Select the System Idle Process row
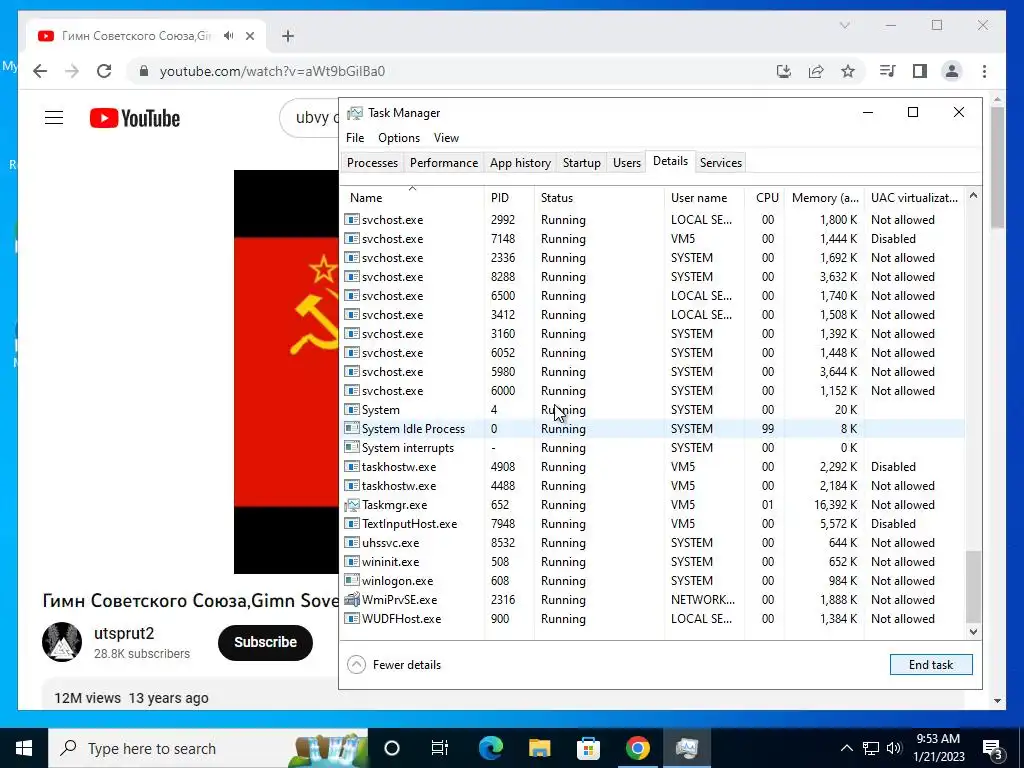This screenshot has width=1024, height=768. [653, 428]
